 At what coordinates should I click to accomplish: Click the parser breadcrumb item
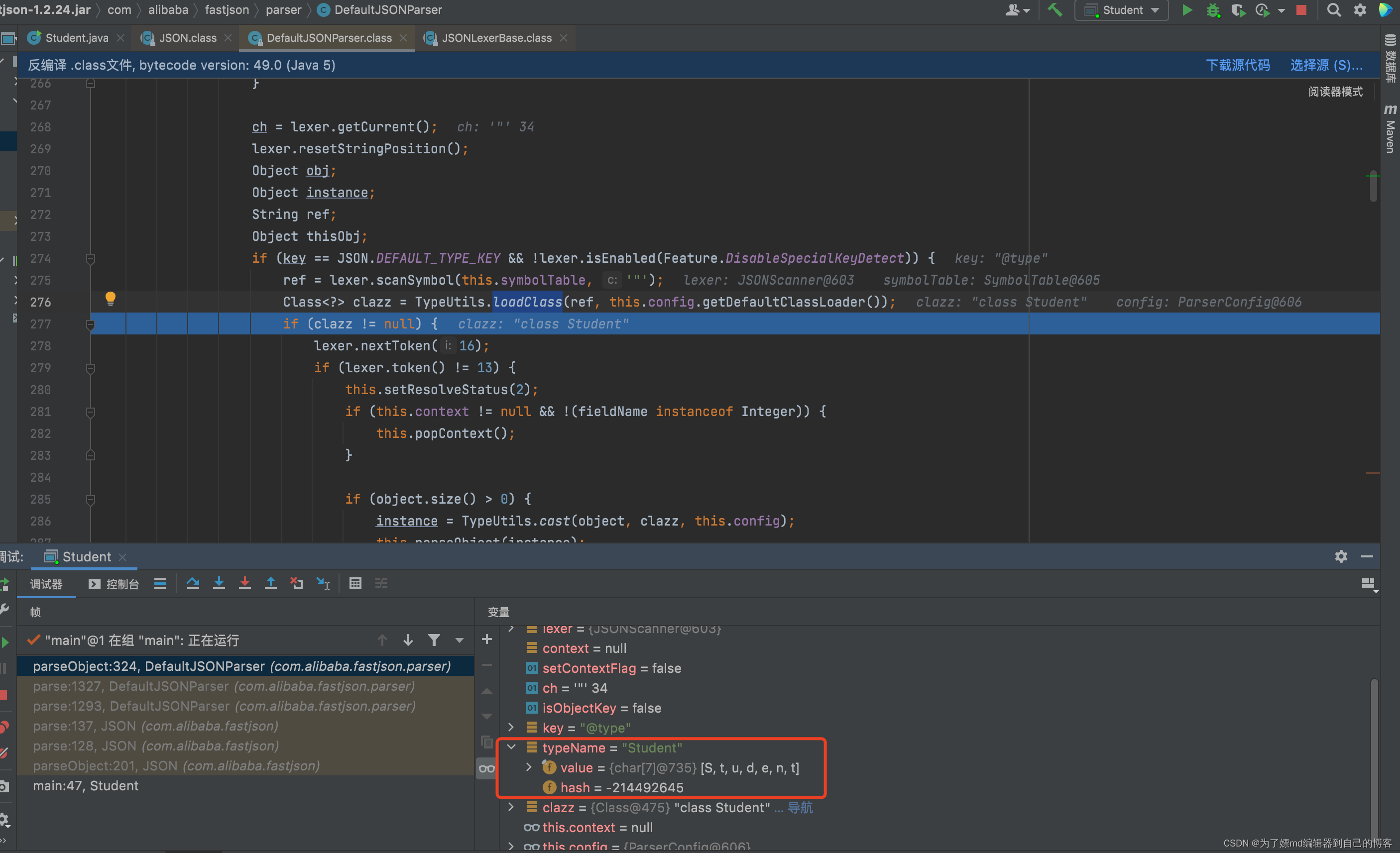point(283,9)
